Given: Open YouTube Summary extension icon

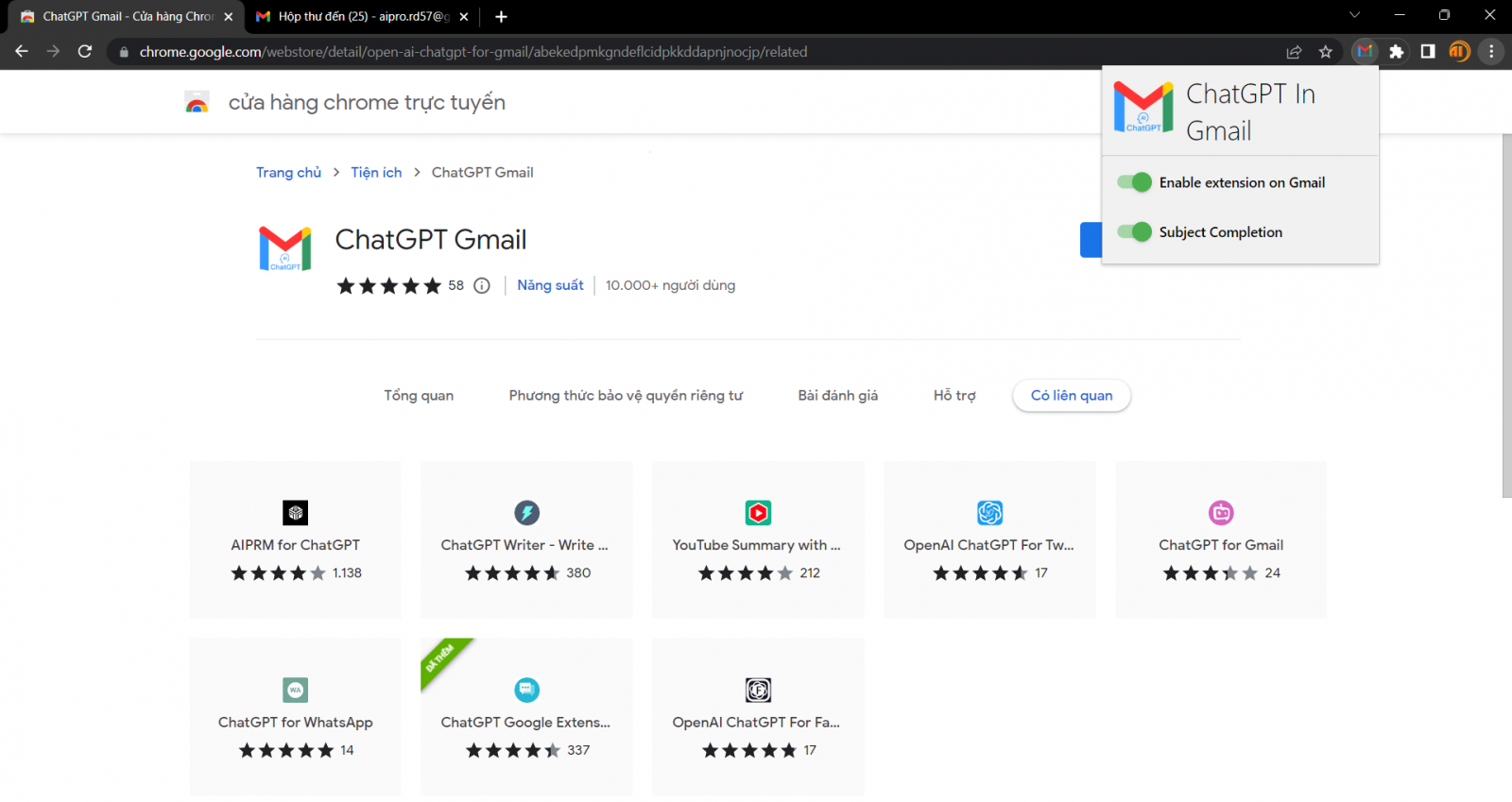Looking at the screenshot, I should 758,513.
